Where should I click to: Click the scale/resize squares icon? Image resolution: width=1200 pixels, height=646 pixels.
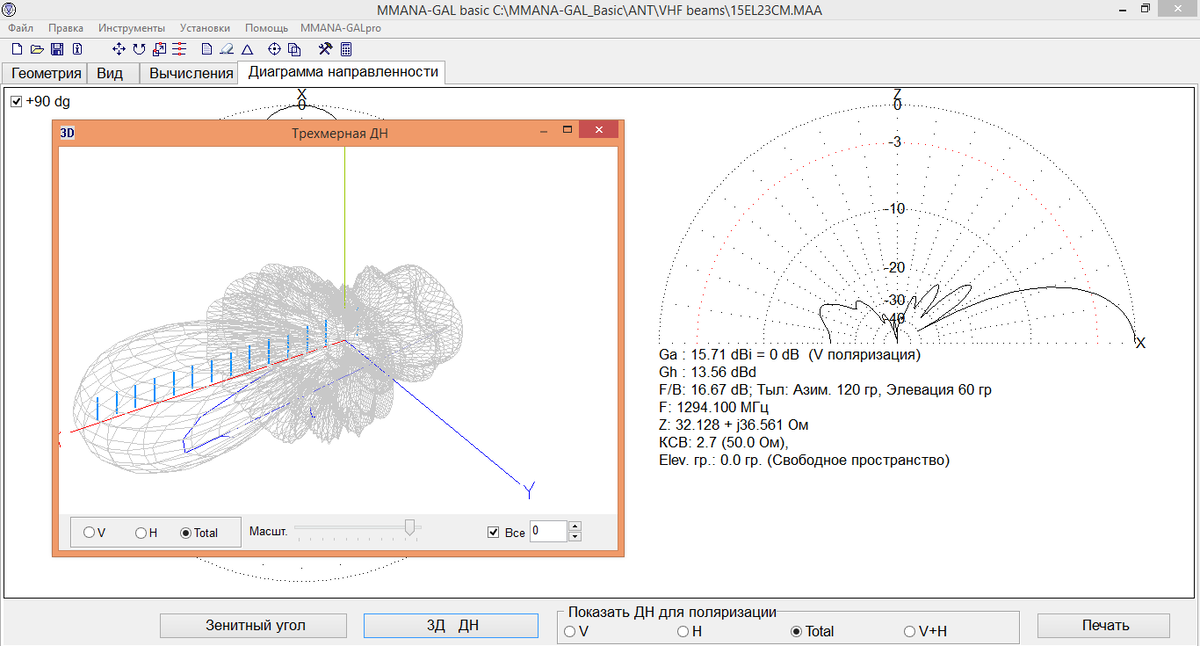pos(159,49)
